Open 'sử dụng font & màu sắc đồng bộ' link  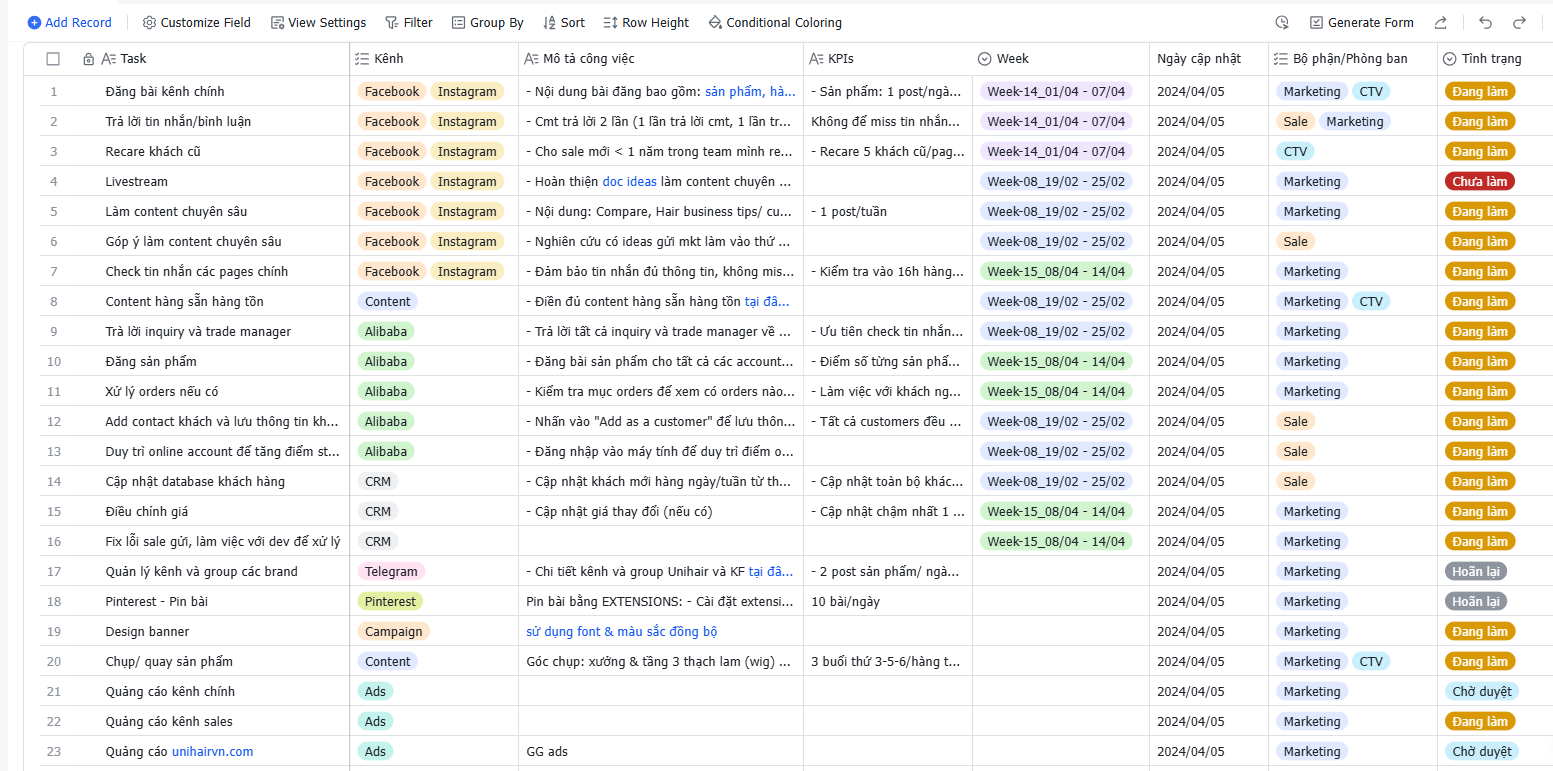[622, 631]
